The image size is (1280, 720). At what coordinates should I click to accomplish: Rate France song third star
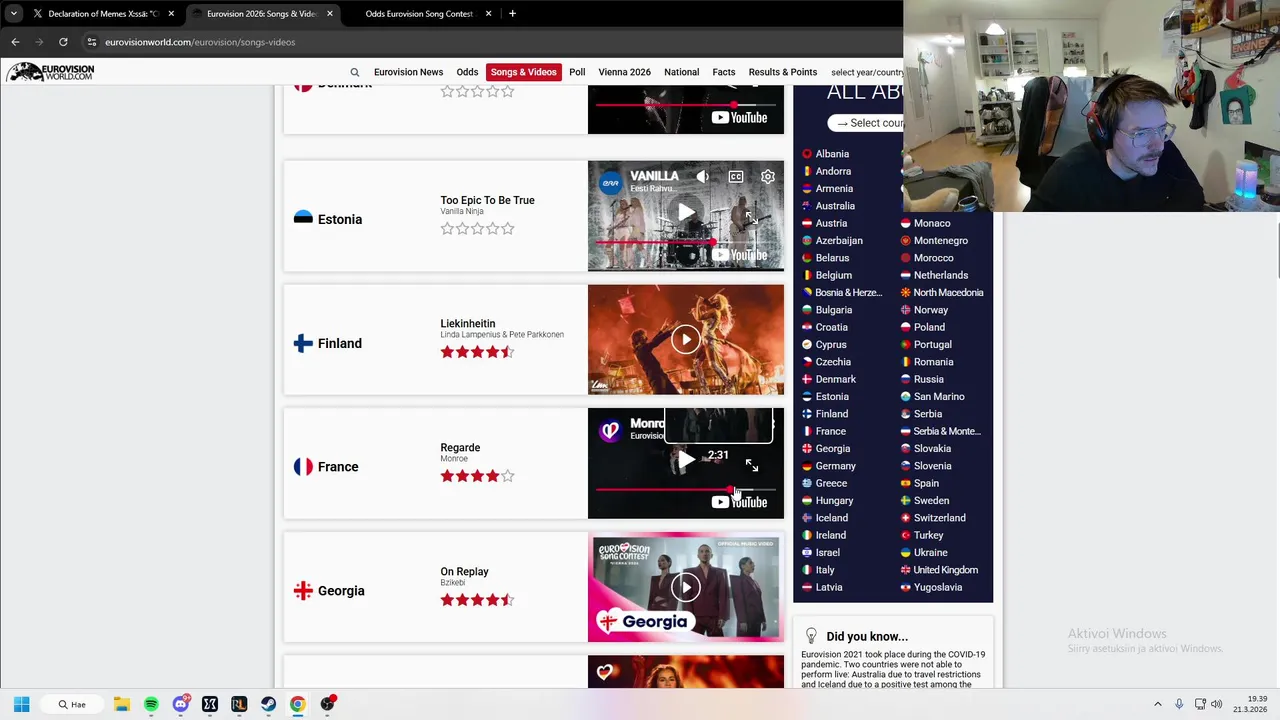click(477, 476)
